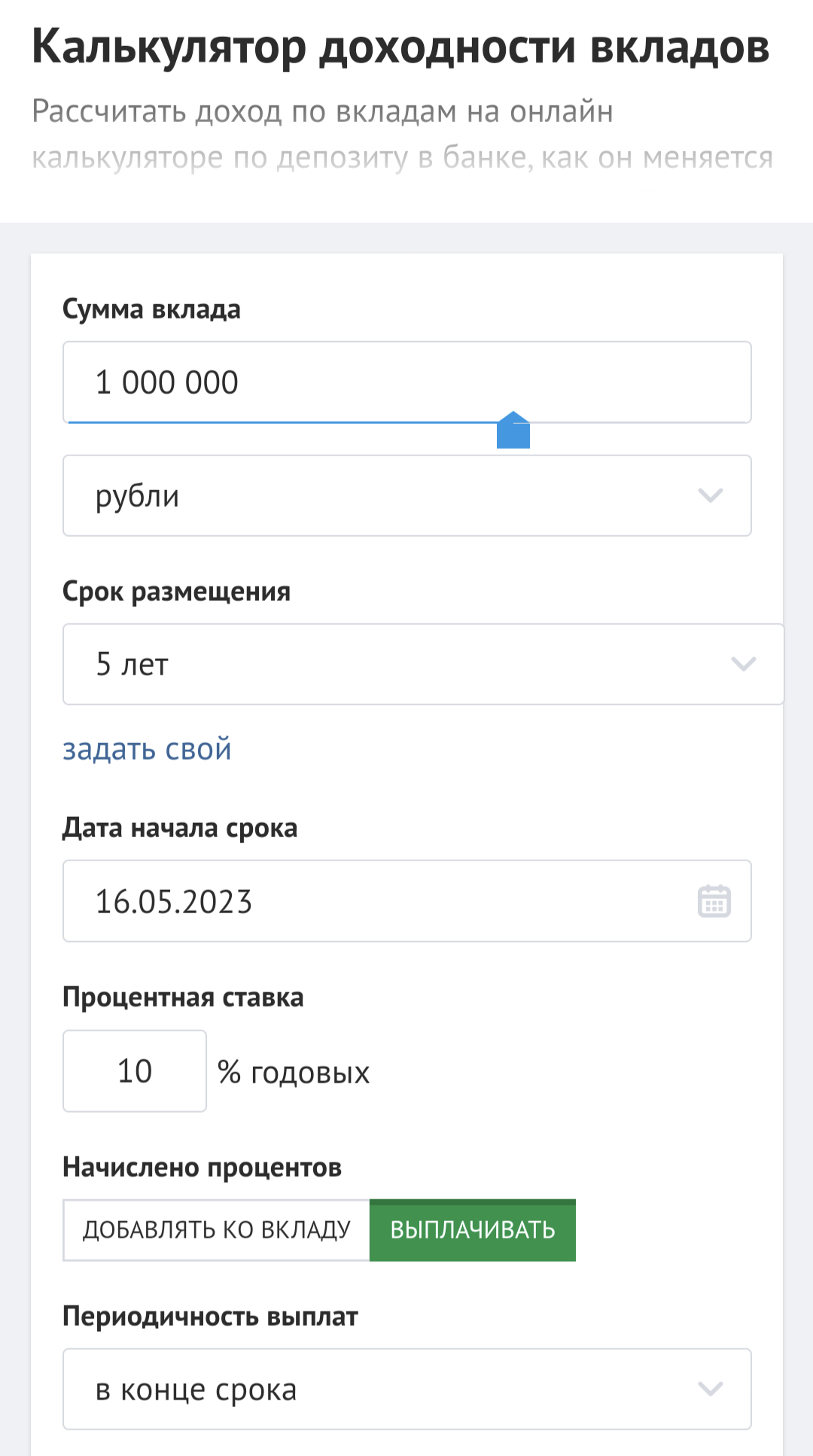Click the Дата начала срока label
This screenshot has width=813, height=1456.
pyautogui.click(x=180, y=828)
